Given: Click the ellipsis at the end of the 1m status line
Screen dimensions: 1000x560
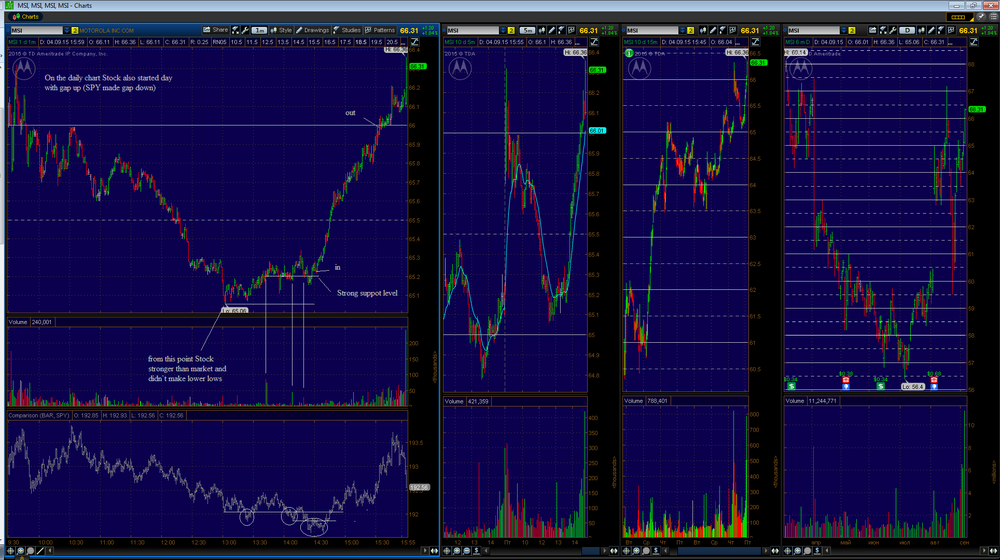Looking at the screenshot, I should pyautogui.click(x=403, y=42).
